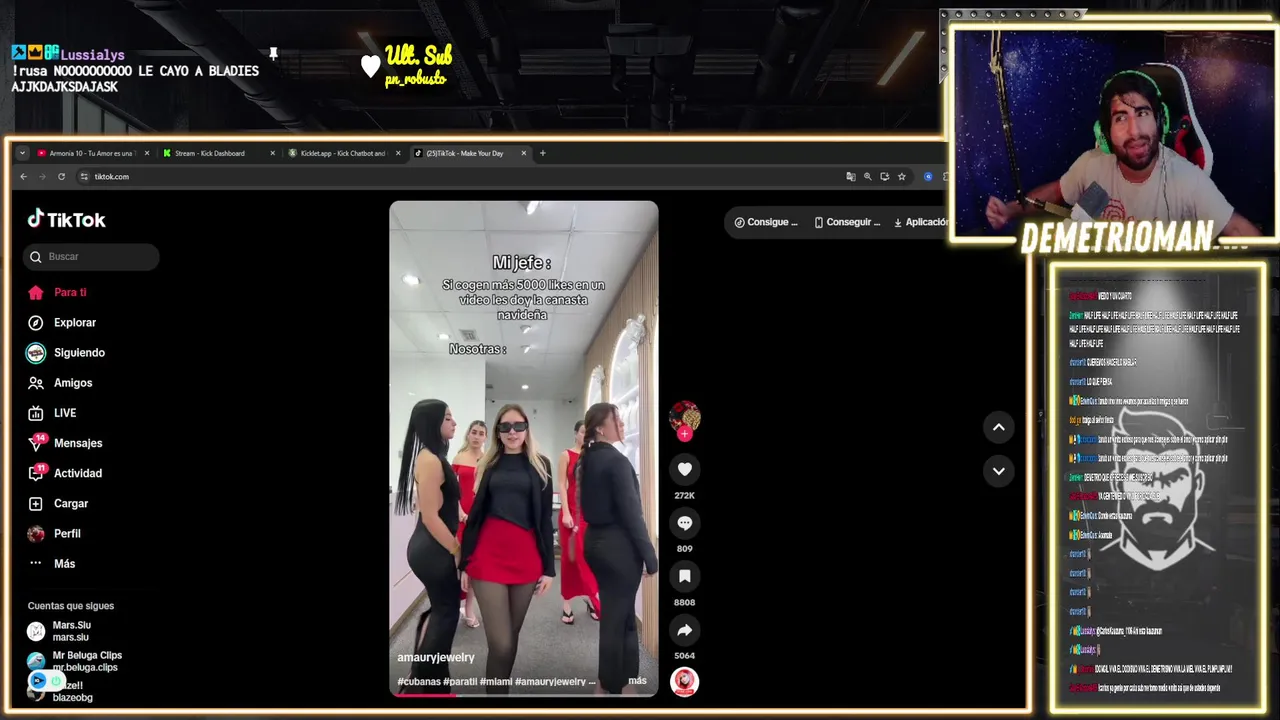Open amauryjewelry profile from video caption

pyautogui.click(x=436, y=657)
